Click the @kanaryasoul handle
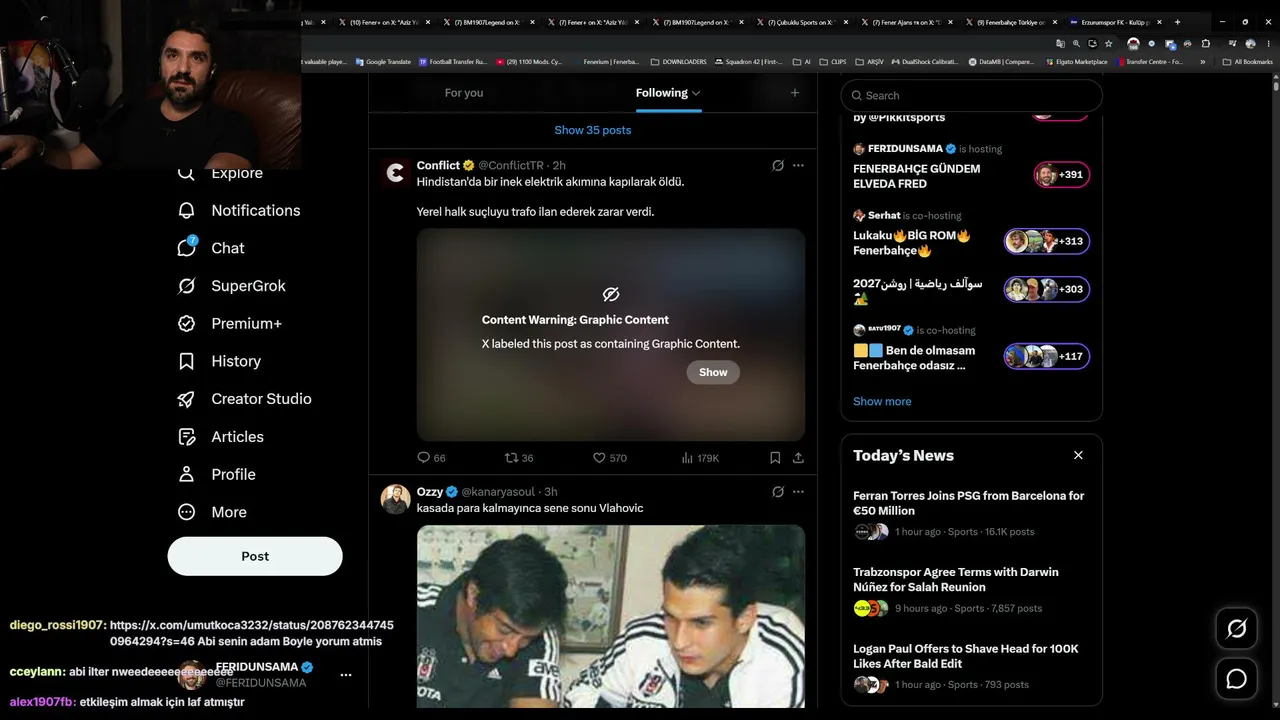This screenshot has width=1280, height=720. pos(498,492)
